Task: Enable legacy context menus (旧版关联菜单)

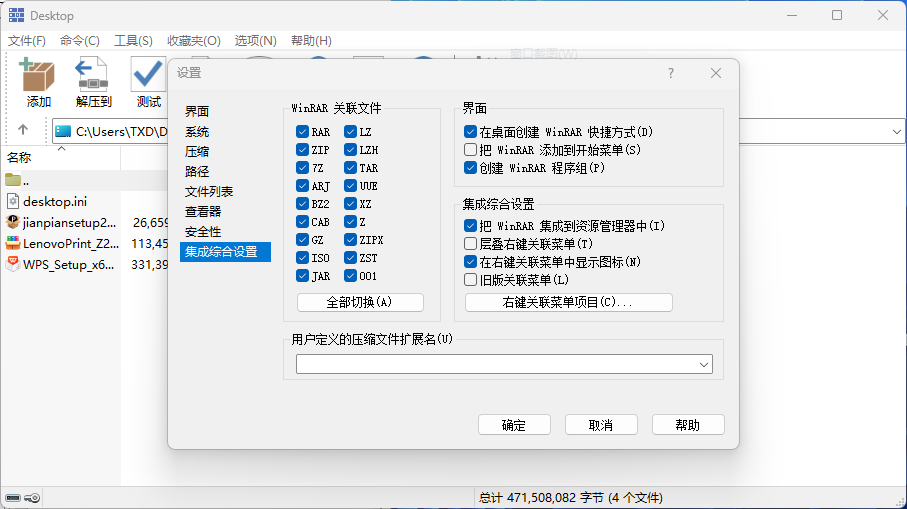Action: pyautogui.click(x=470, y=280)
